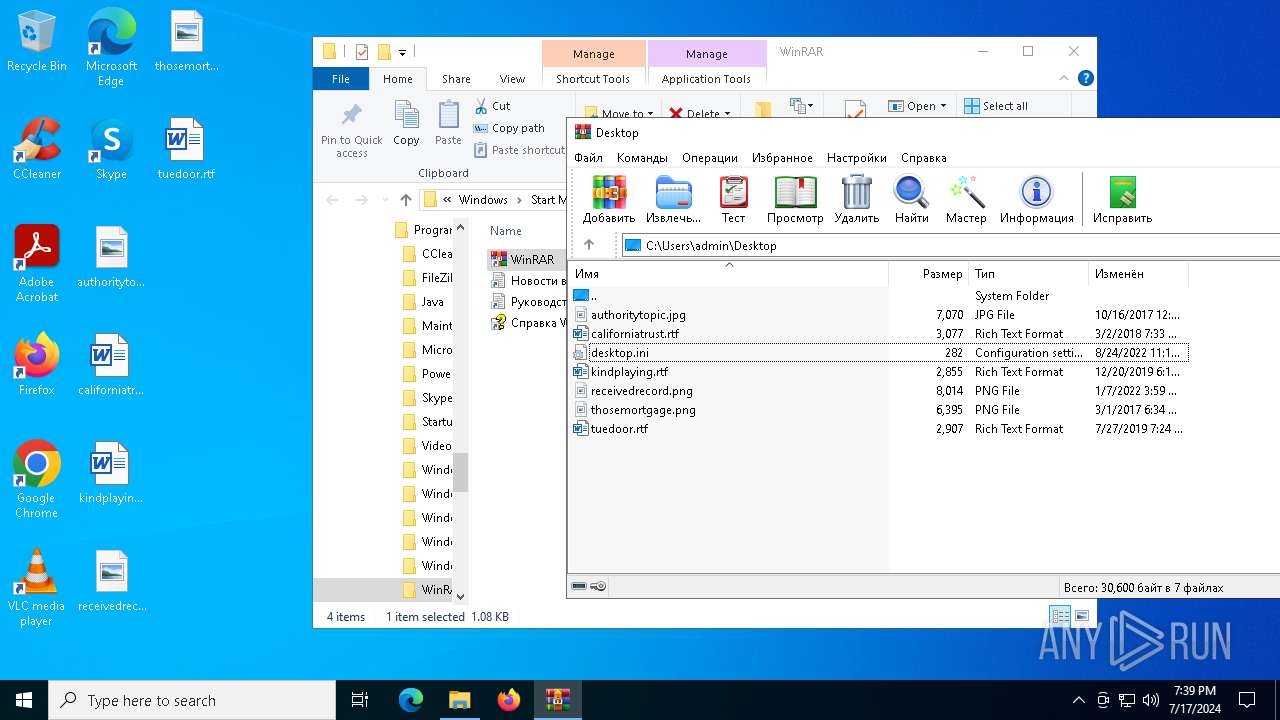
Task: Open the Избранное menu
Action: point(782,158)
